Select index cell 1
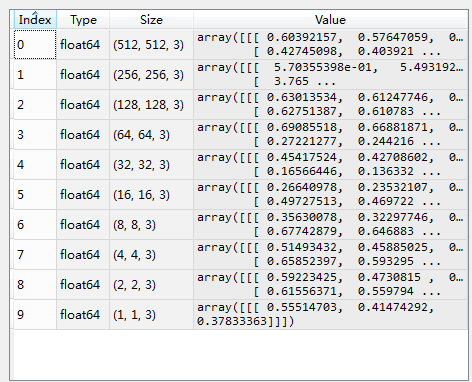The image size is (472, 382). (x=35, y=74)
